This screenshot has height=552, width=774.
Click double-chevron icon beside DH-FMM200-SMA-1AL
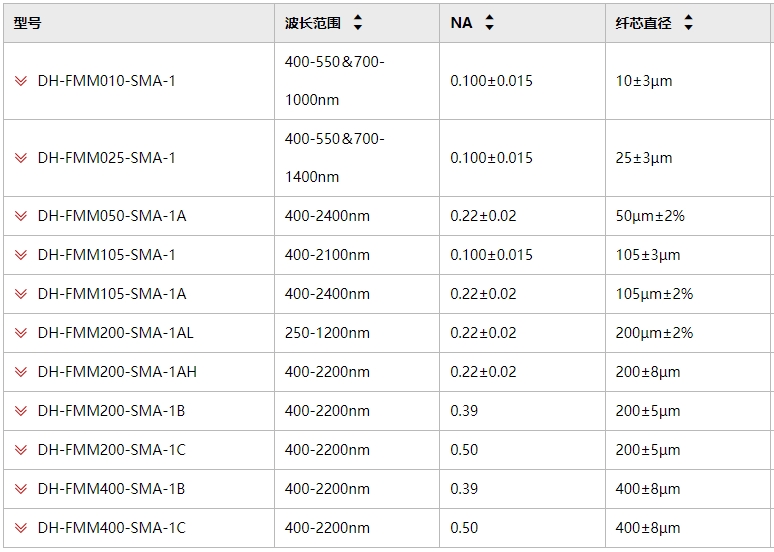coord(21,333)
